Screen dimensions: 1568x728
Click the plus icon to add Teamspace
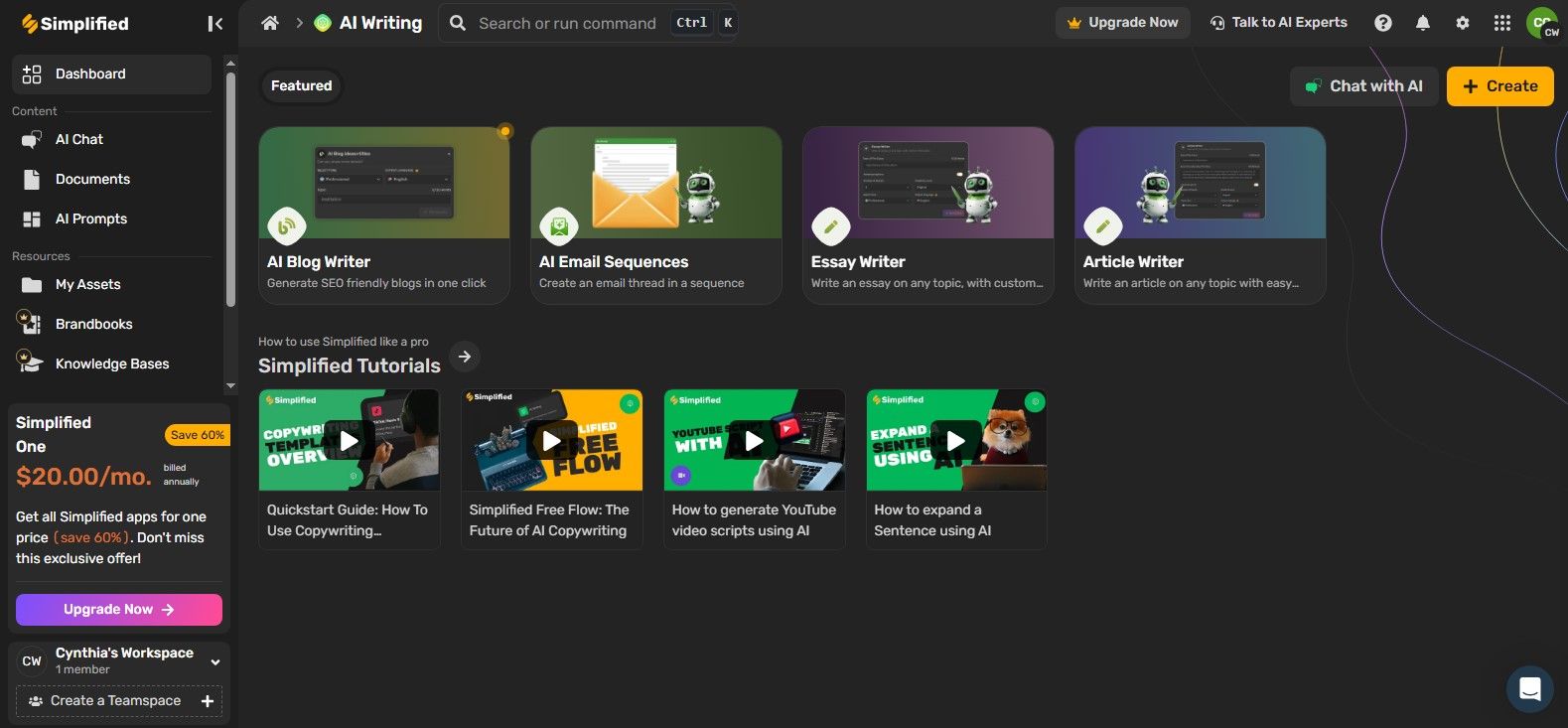208,701
